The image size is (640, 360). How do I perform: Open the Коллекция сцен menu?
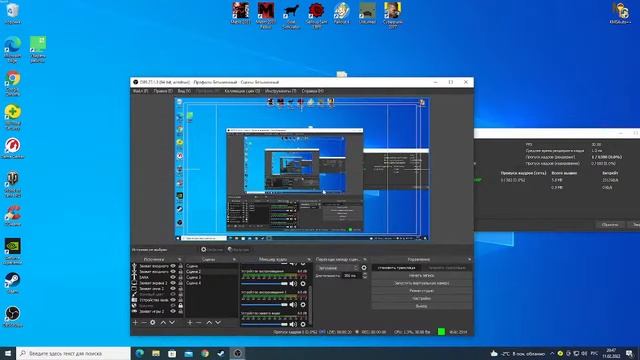click(242, 91)
